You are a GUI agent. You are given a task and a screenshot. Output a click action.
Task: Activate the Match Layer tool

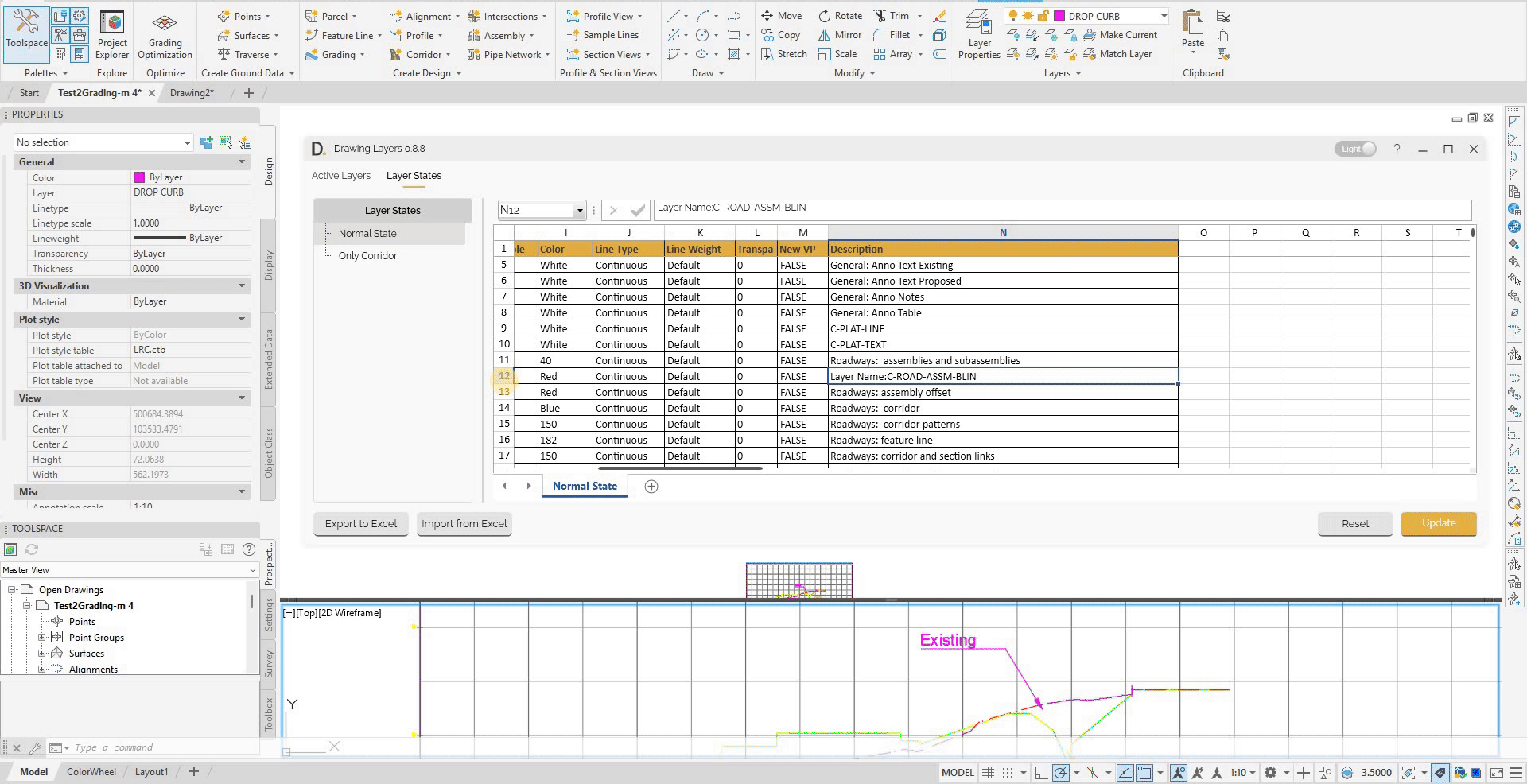pyautogui.click(x=1121, y=54)
